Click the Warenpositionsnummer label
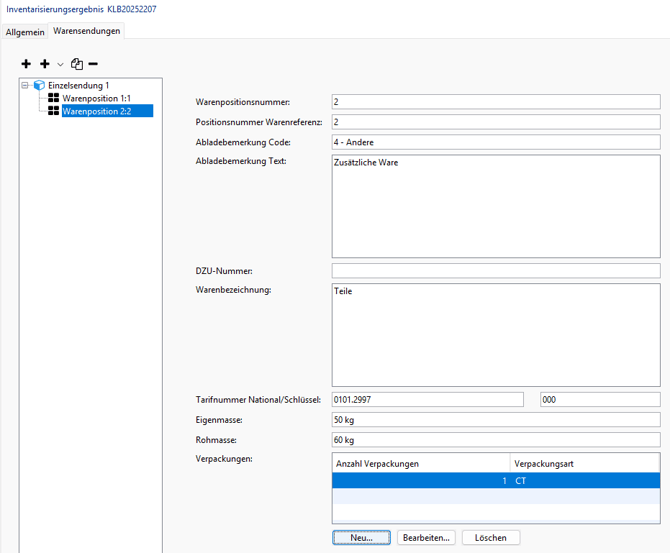The width and height of the screenshot is (670, 553). 243,102
